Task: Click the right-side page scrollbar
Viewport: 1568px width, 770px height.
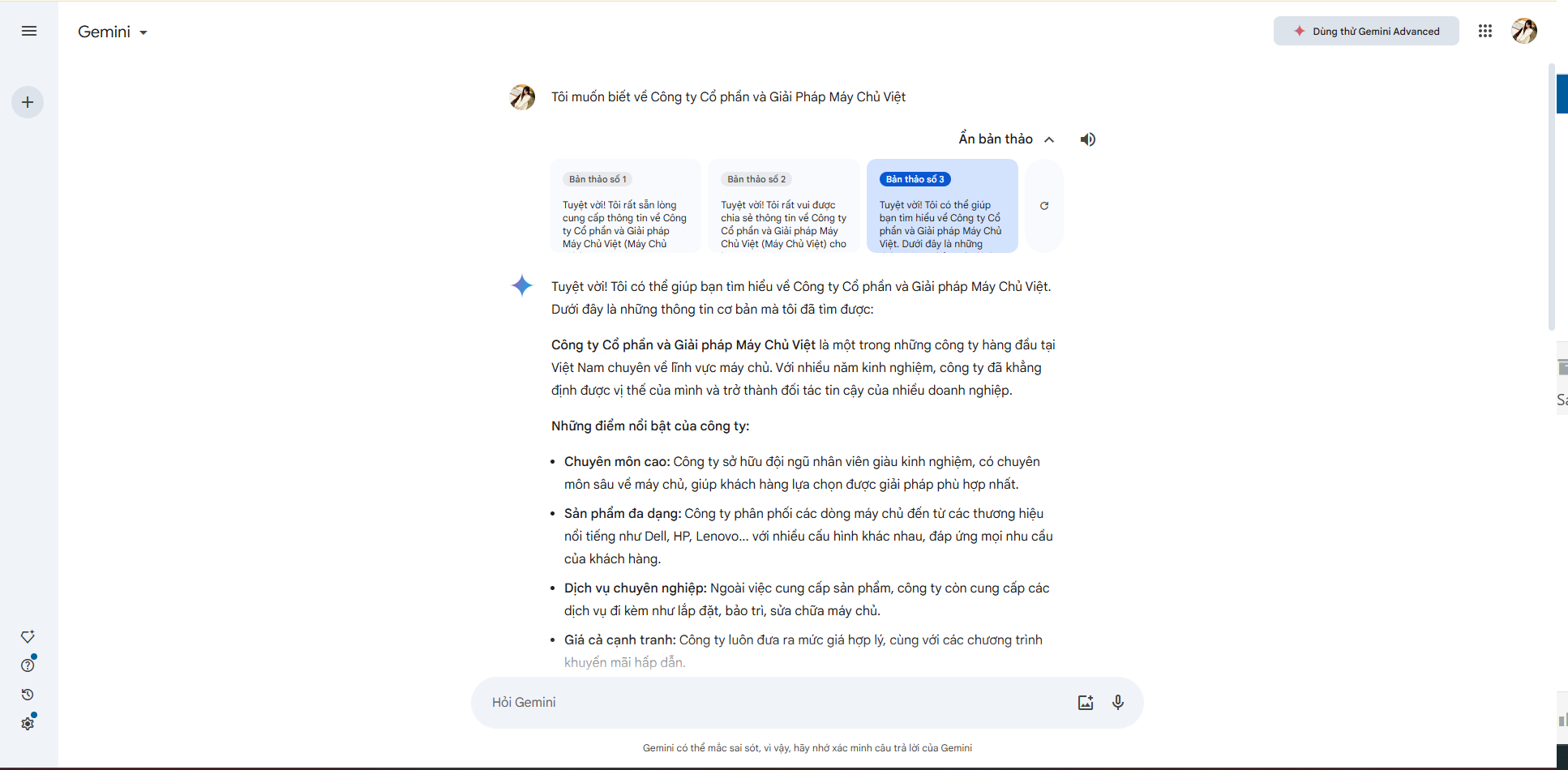Action: [x=1552, y=197]
